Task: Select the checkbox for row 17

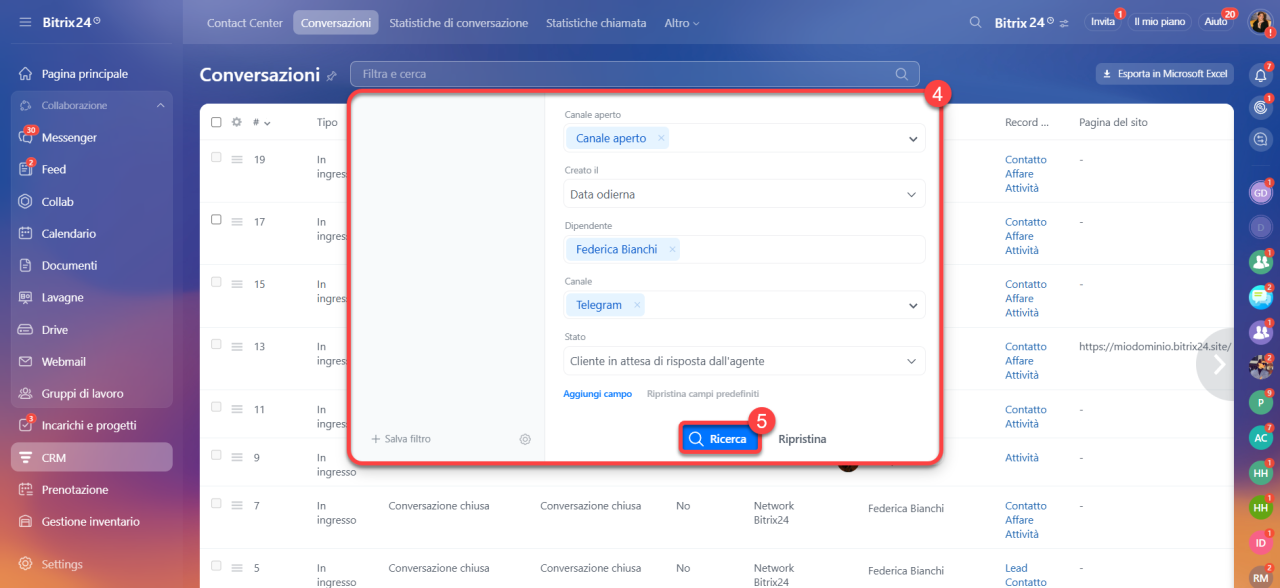Action: coord(216,219)
